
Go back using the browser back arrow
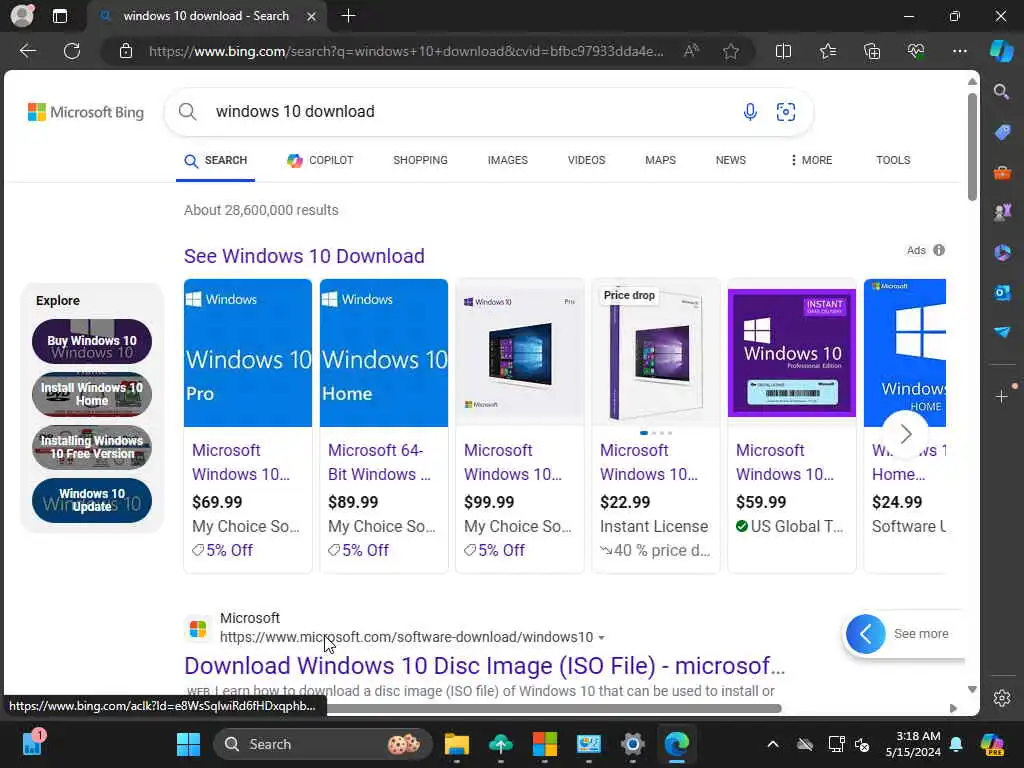pos(27,51)
